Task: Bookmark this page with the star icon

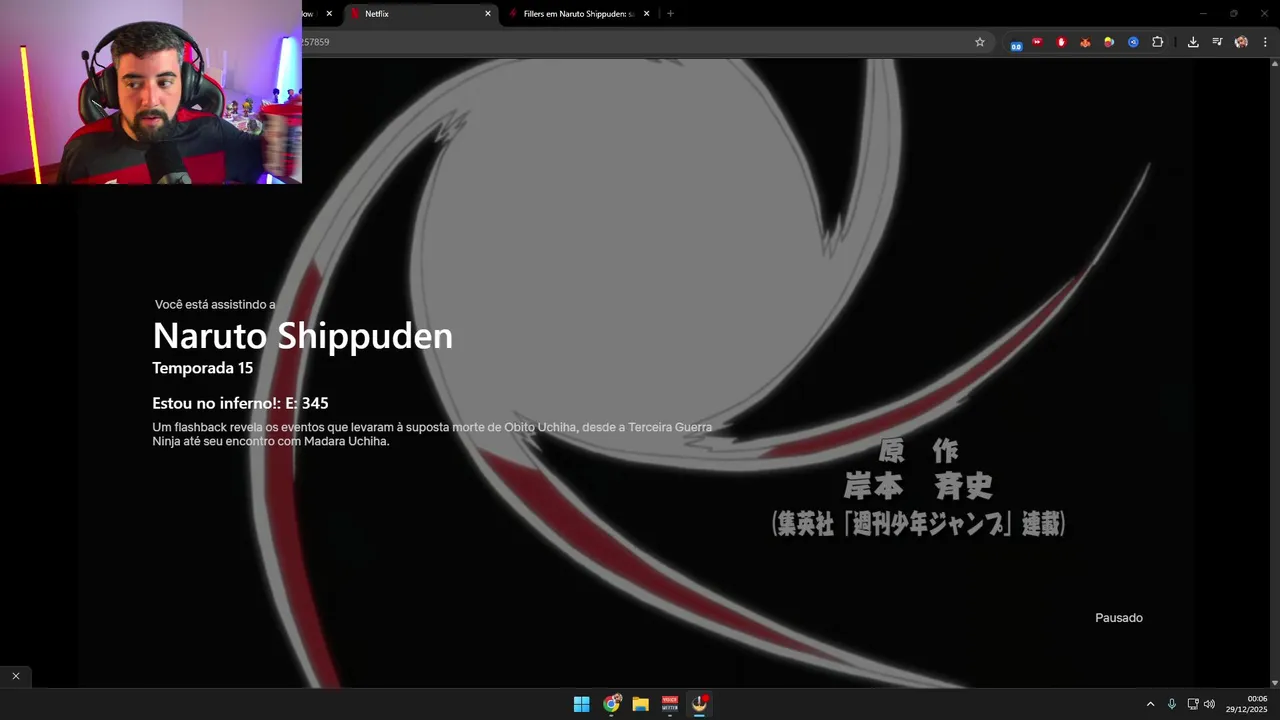Action: point(980,42)
